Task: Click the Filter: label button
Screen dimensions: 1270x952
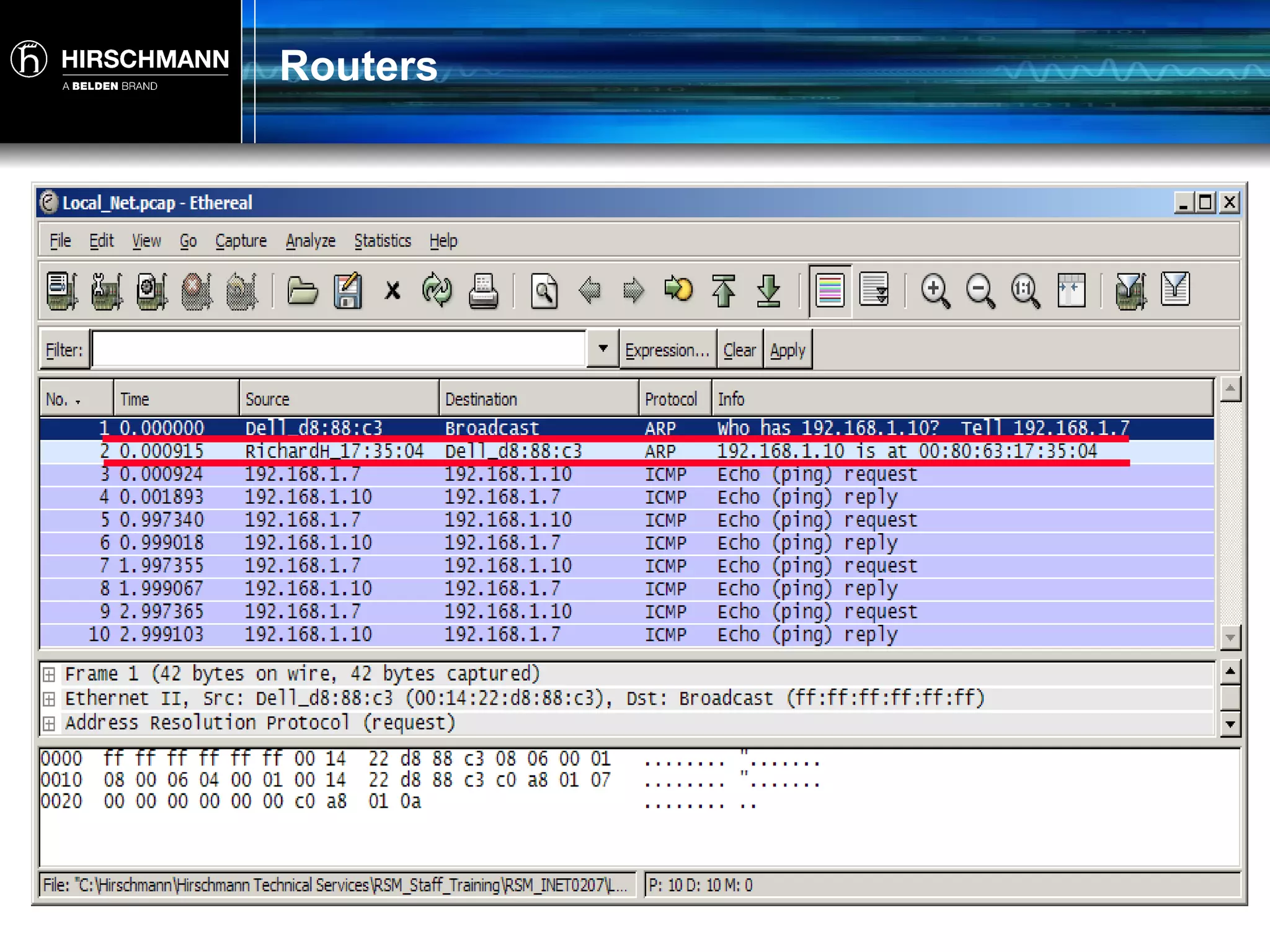Action: pos(64,350)
